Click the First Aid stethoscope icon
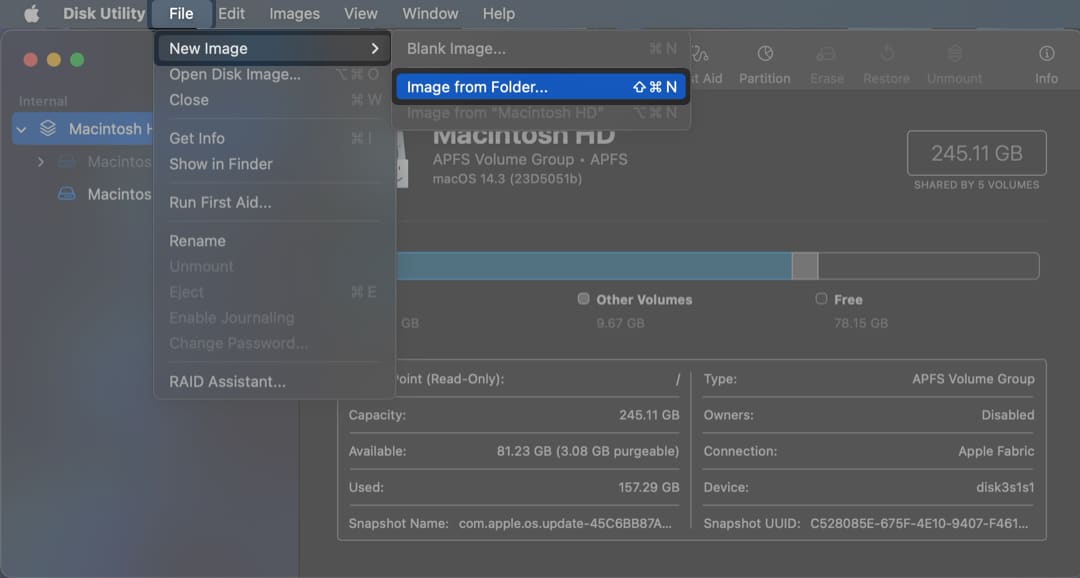Screen dimensions: 1080x578 pyautogui.click(x=700, y=54)
